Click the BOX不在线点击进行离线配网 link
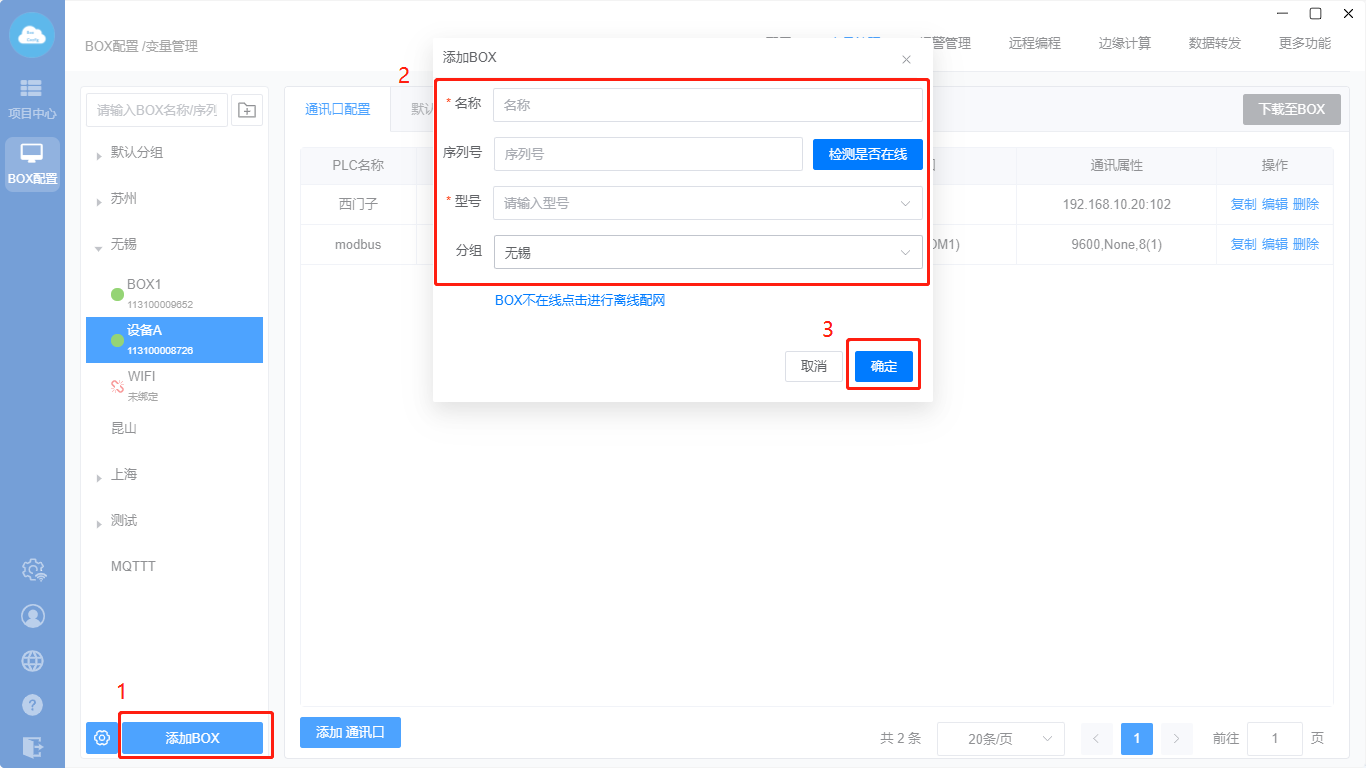This screenshot has width=1366, height=768. [580, 300]
